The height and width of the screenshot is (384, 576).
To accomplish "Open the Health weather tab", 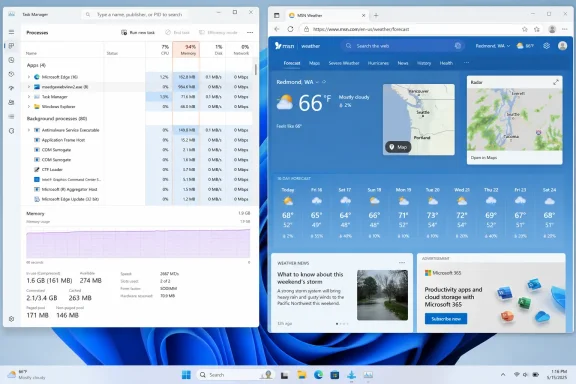I will click(x=446, y=63).
